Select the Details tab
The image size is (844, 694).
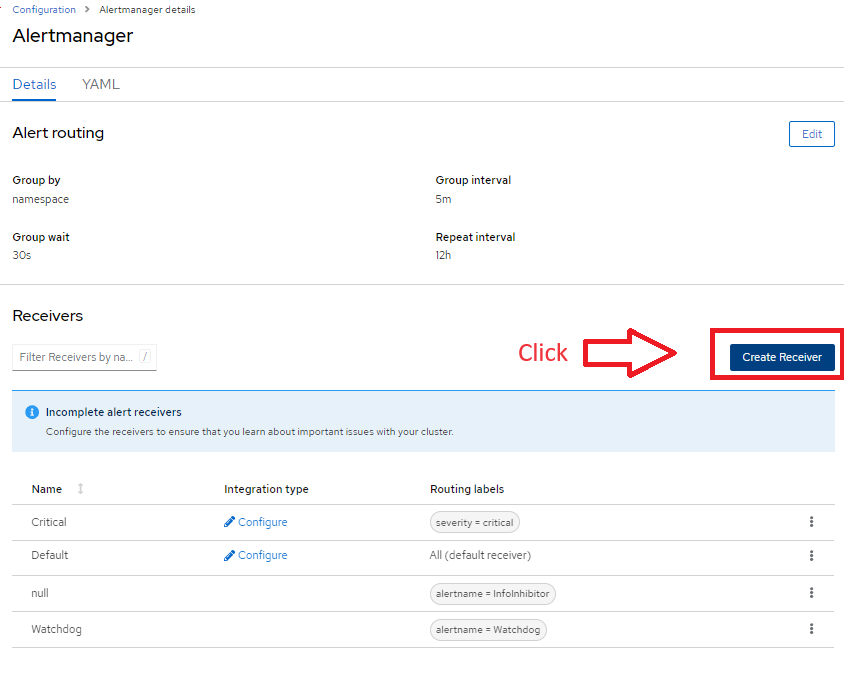click(33, 85)
